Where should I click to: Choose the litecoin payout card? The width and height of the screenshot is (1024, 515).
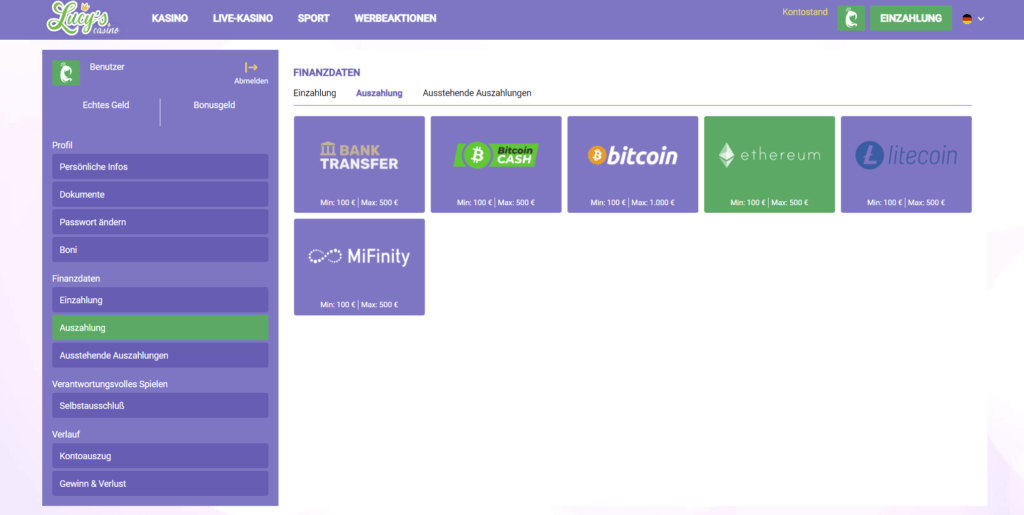click(906, 164)
